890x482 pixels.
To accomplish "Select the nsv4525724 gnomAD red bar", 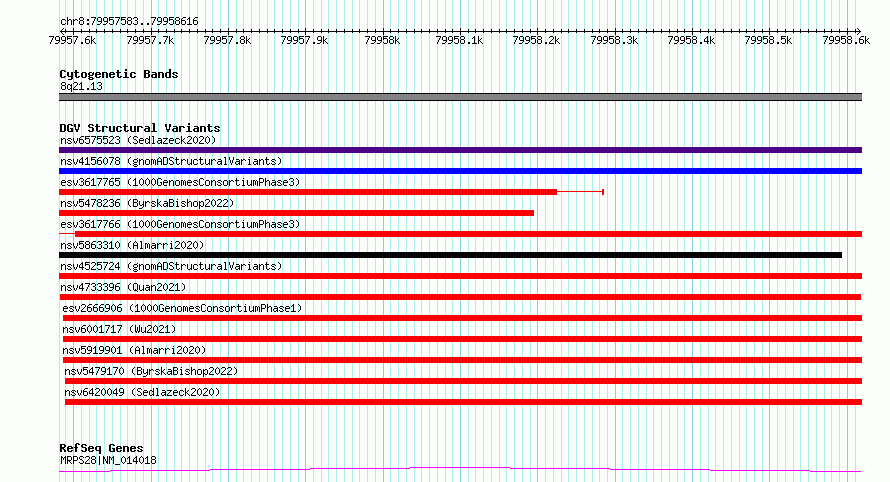I will pyautogui.click(x=460, y=276).
